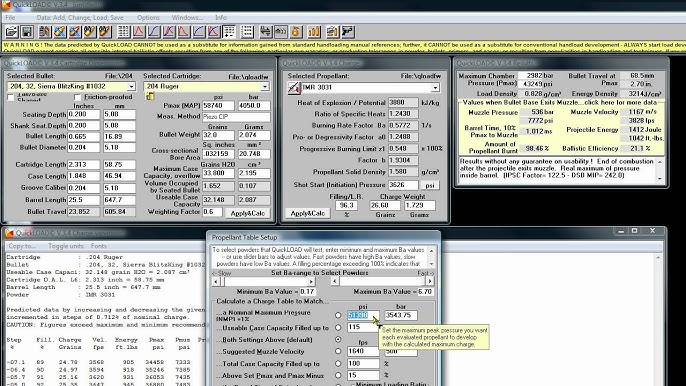Open file via the folder toolbar icon
The image size is (686, 386).
11,32
